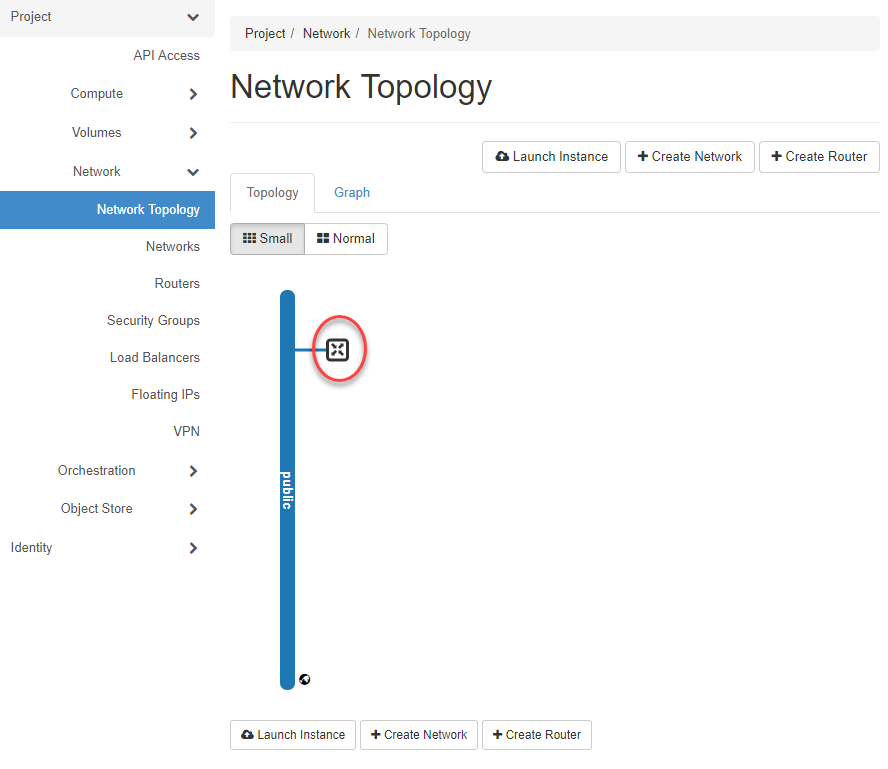Switch to Normal topology view
The width and height of the screenshot is (888, 769).
(346, 239)
